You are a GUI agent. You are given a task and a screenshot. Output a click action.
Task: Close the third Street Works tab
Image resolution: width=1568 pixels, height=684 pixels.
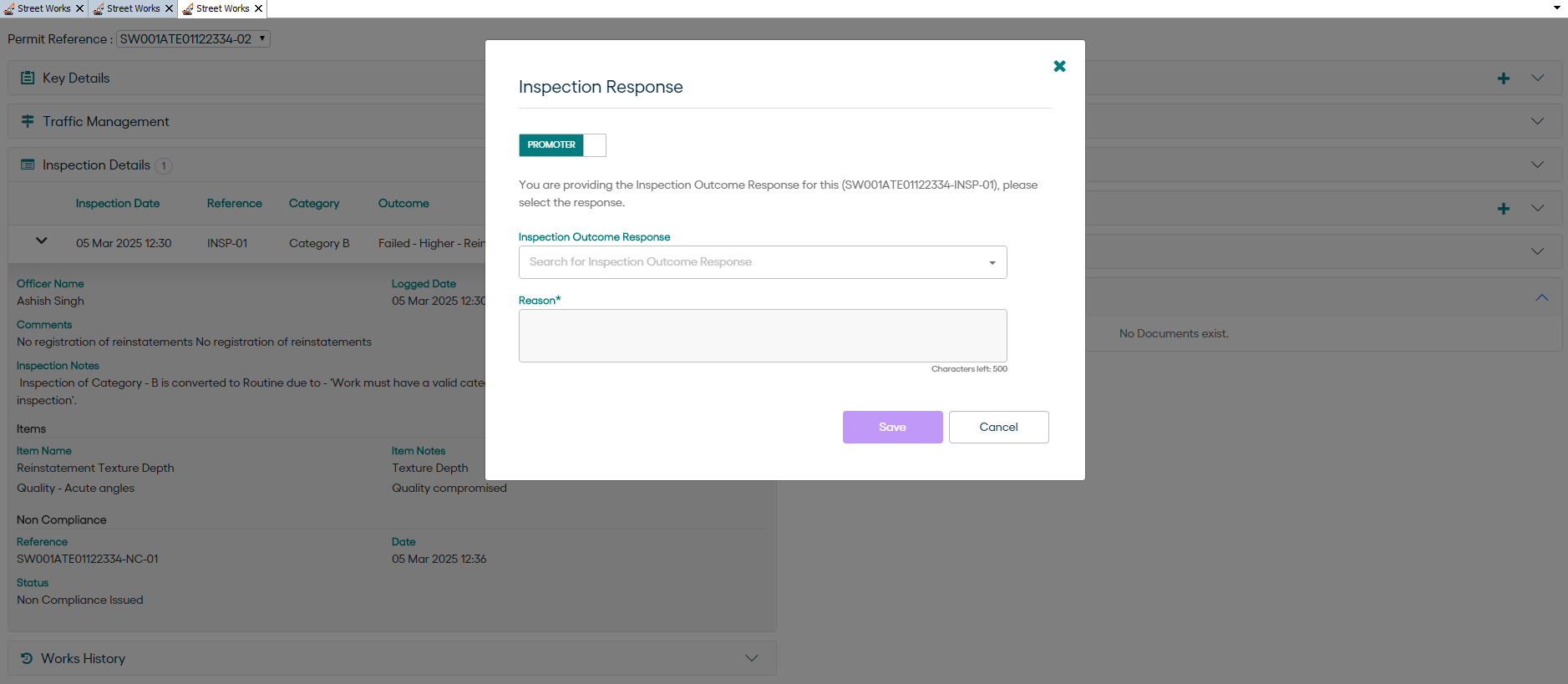259,8
